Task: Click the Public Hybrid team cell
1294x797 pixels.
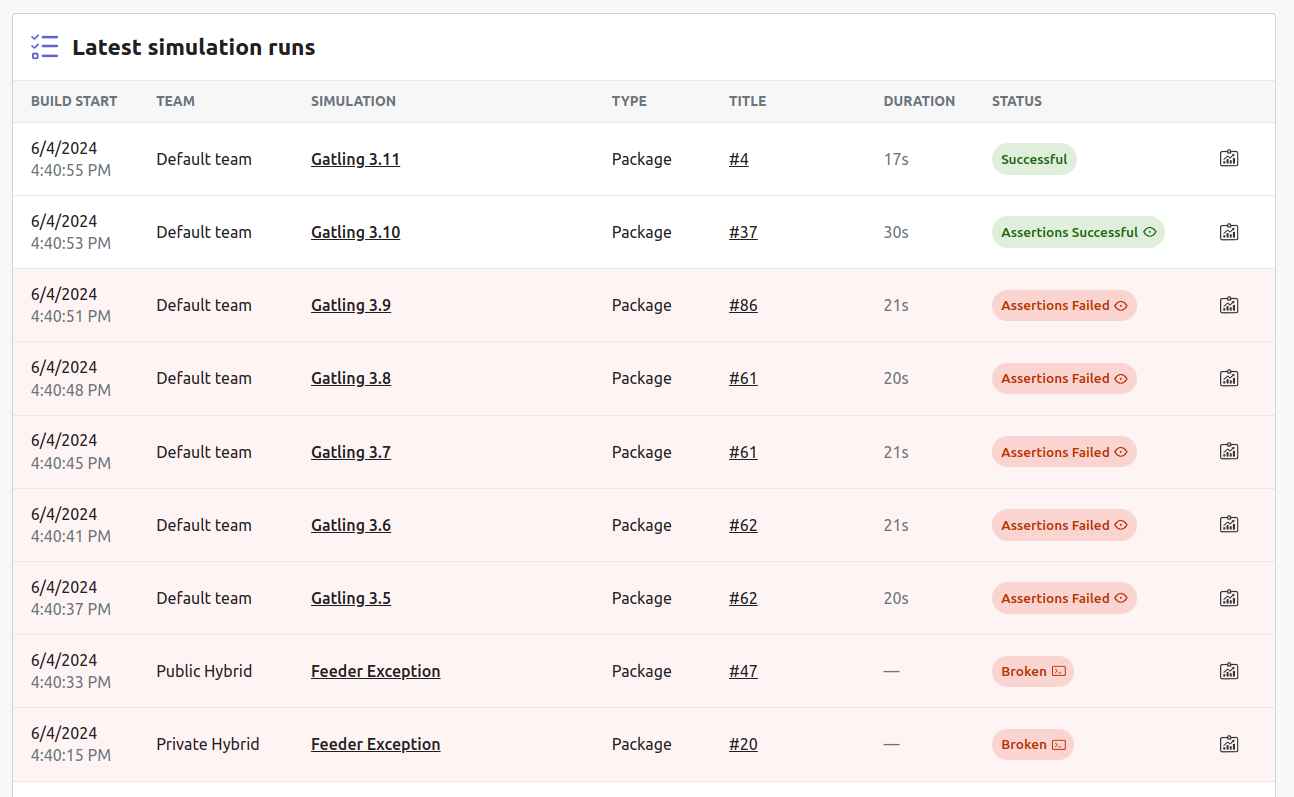Action: [x=204, y=671]
